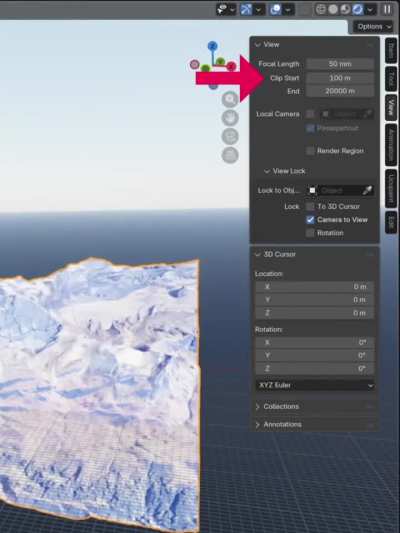Toggle the Passepartout checkbox
Screen dimensions: 400x533
coord(310,128)
